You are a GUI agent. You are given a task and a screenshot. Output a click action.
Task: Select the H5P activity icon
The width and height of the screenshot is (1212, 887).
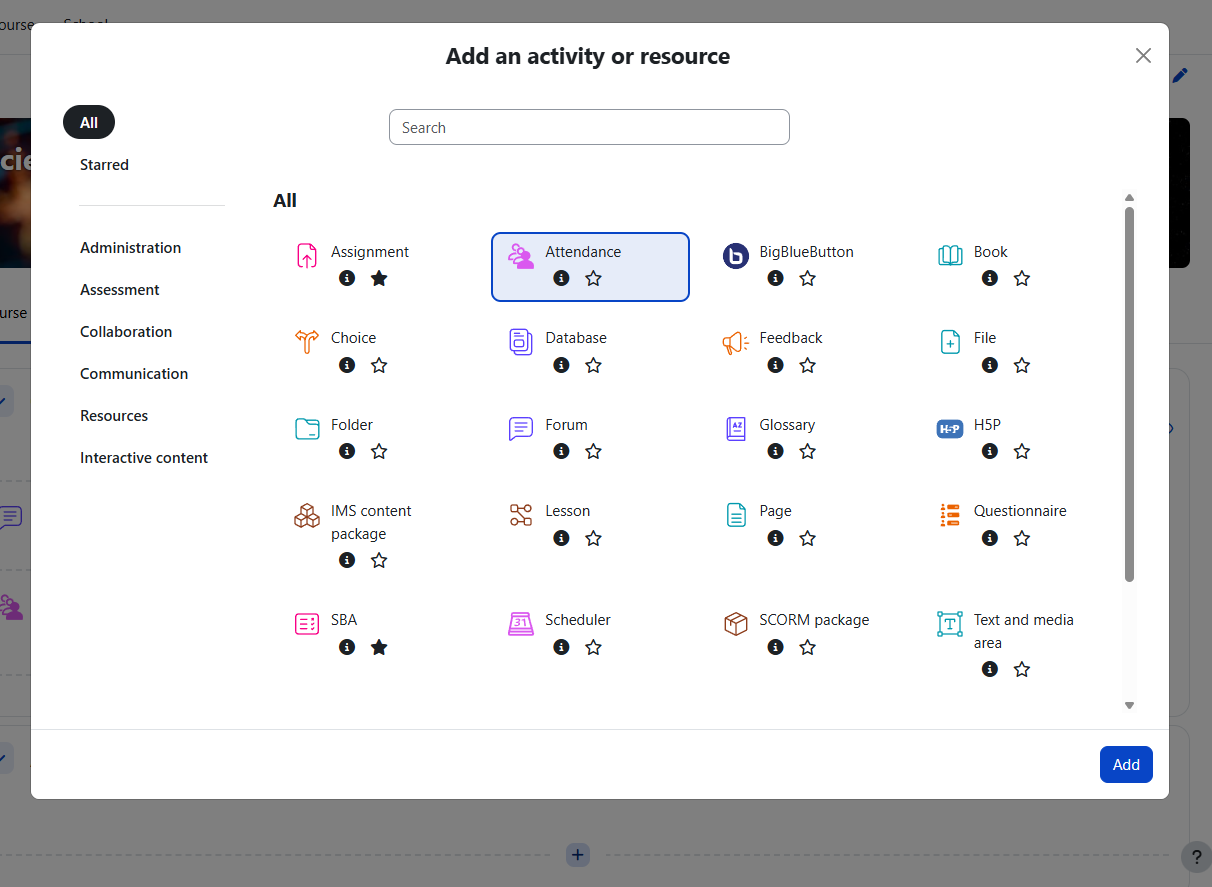click(x=950, y=429)
